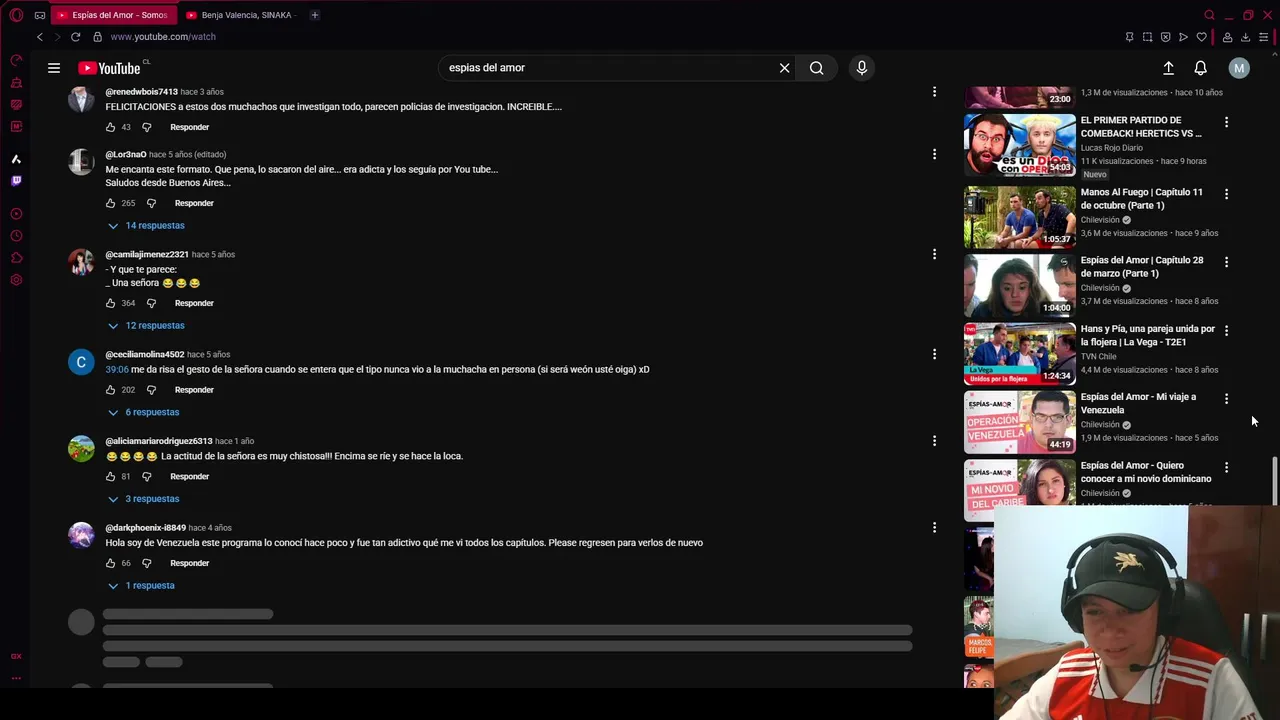Dislike comment by @camilajimenez2321
The height and width of the screenshot is (720, 1280).
click(x=151, y=303)
